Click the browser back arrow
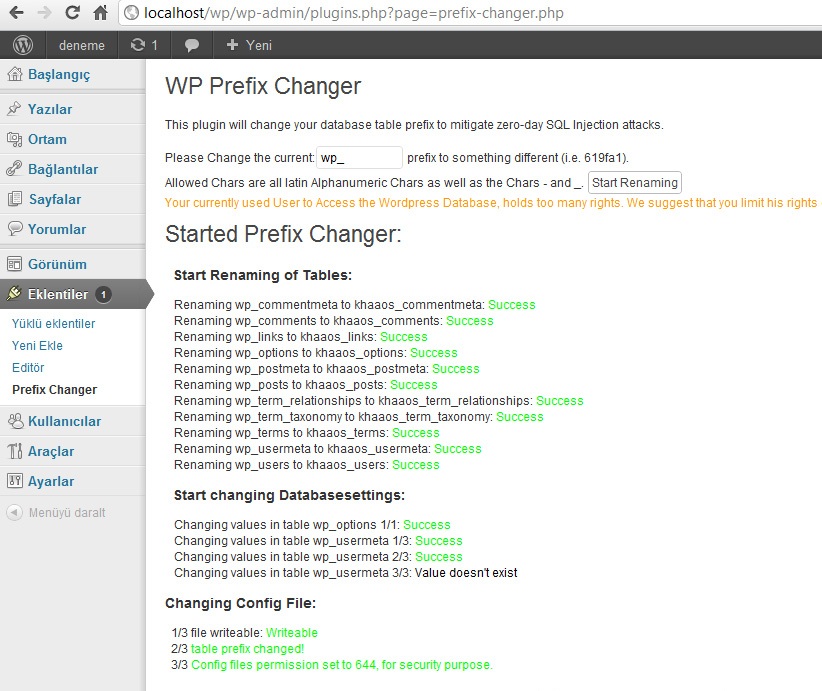Image resolution: width=822 pixels, height=691 pixels. (16, 13)
